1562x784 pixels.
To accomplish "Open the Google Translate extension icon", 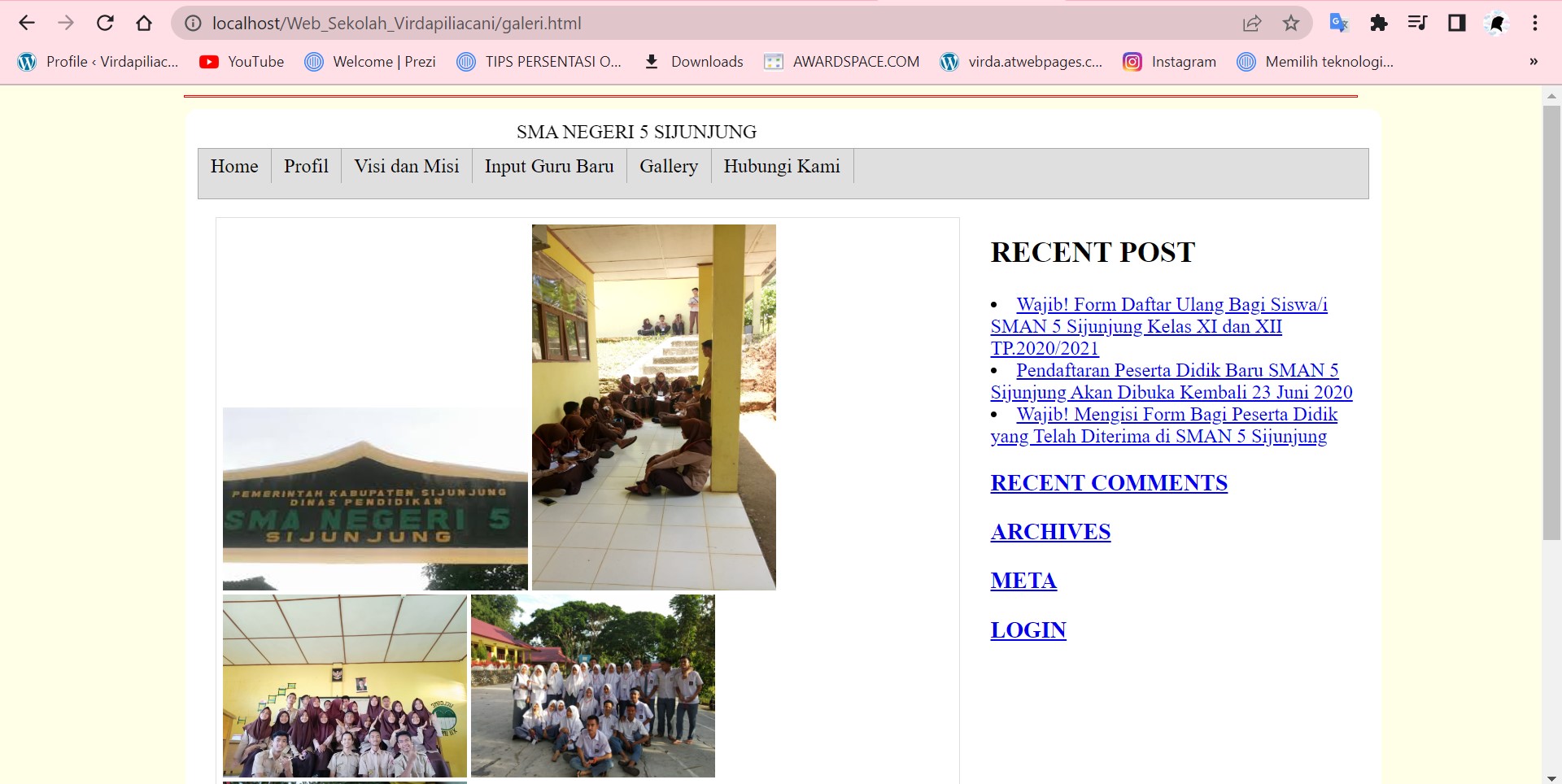I will [1338, 23].
